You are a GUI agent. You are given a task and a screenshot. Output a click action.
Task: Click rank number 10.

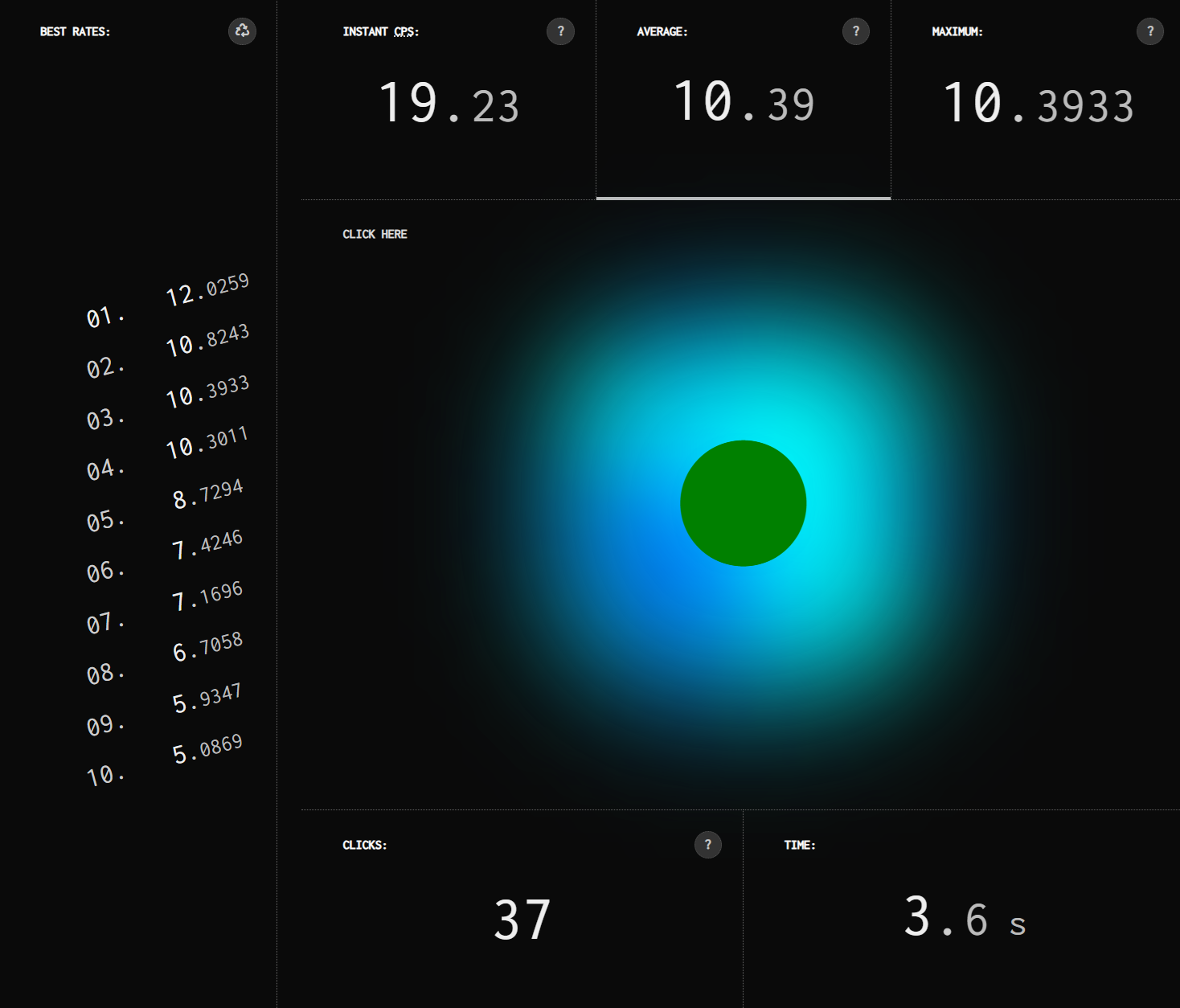(x=105, y=775)
